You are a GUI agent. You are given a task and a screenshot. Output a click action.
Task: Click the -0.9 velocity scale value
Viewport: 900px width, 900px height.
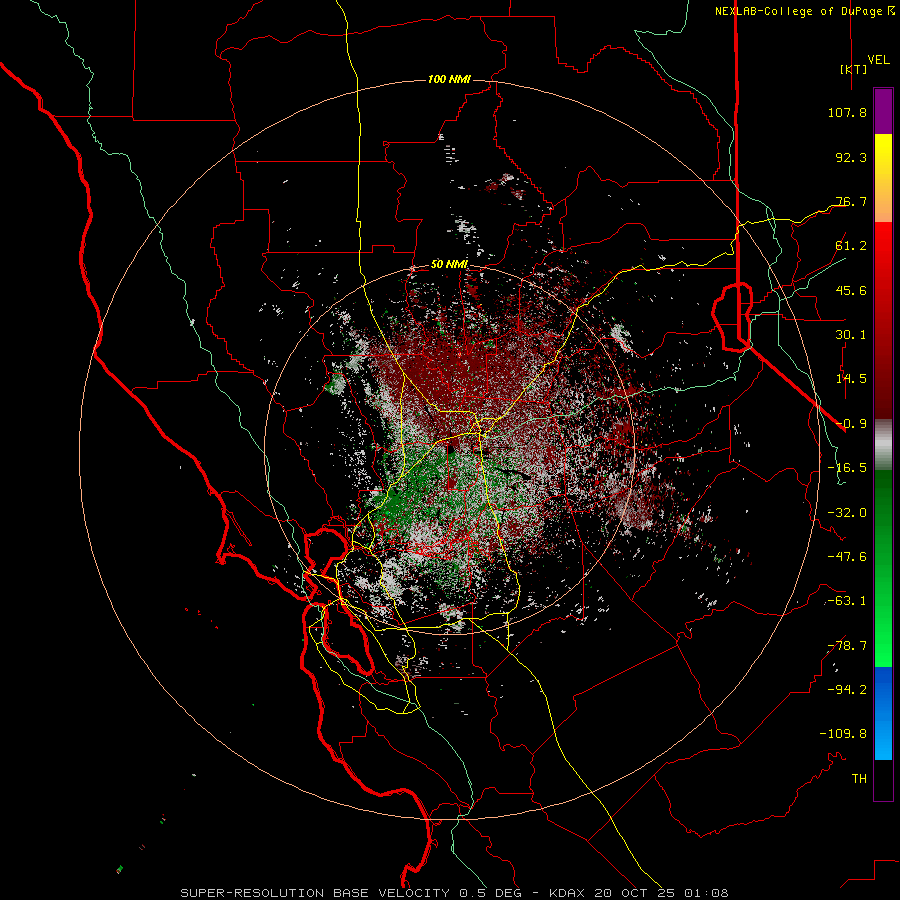coord(851,424)
